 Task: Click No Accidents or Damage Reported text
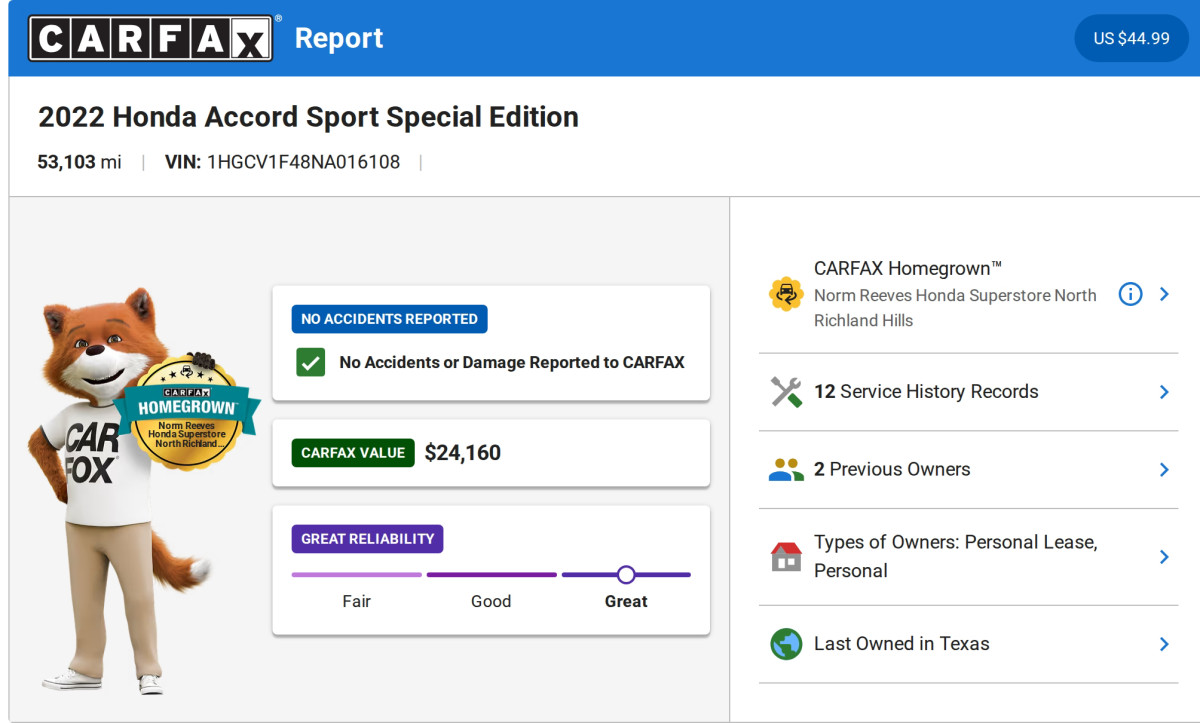512,362
